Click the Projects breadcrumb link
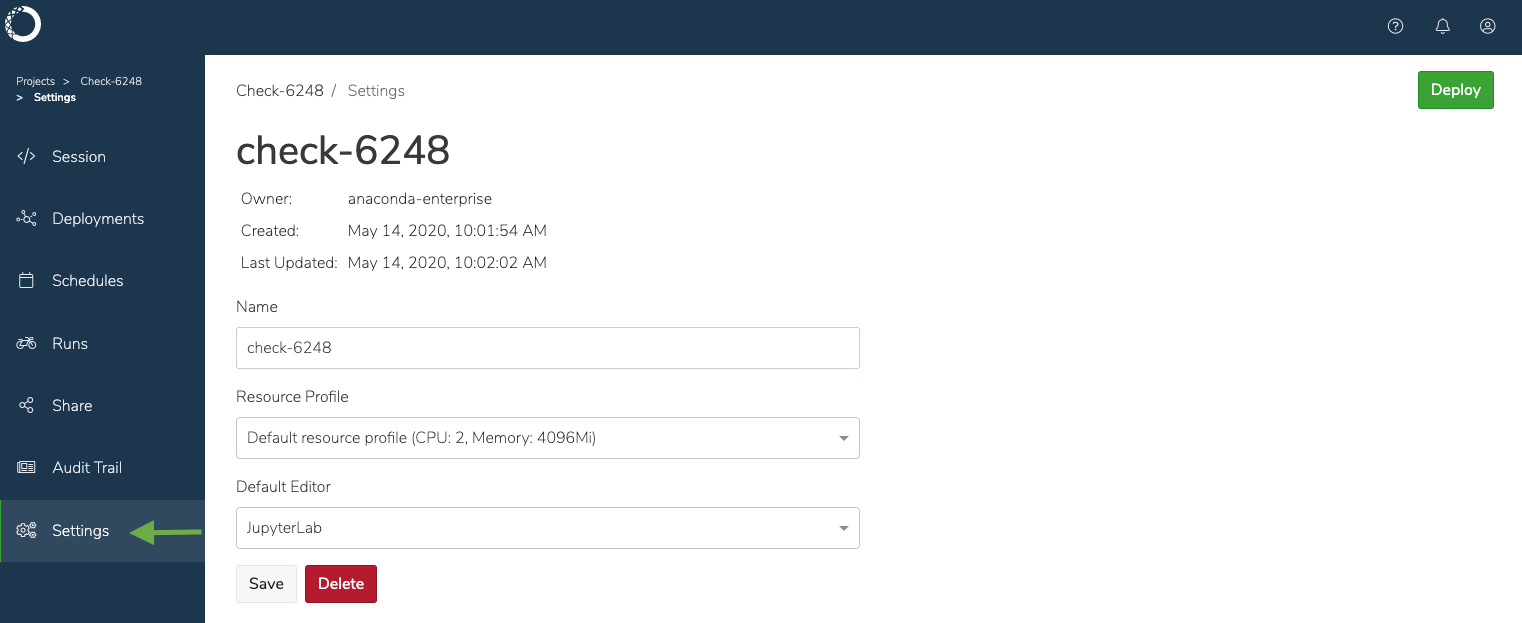This screenshot has height=623, width=1522. click(35, 81)
